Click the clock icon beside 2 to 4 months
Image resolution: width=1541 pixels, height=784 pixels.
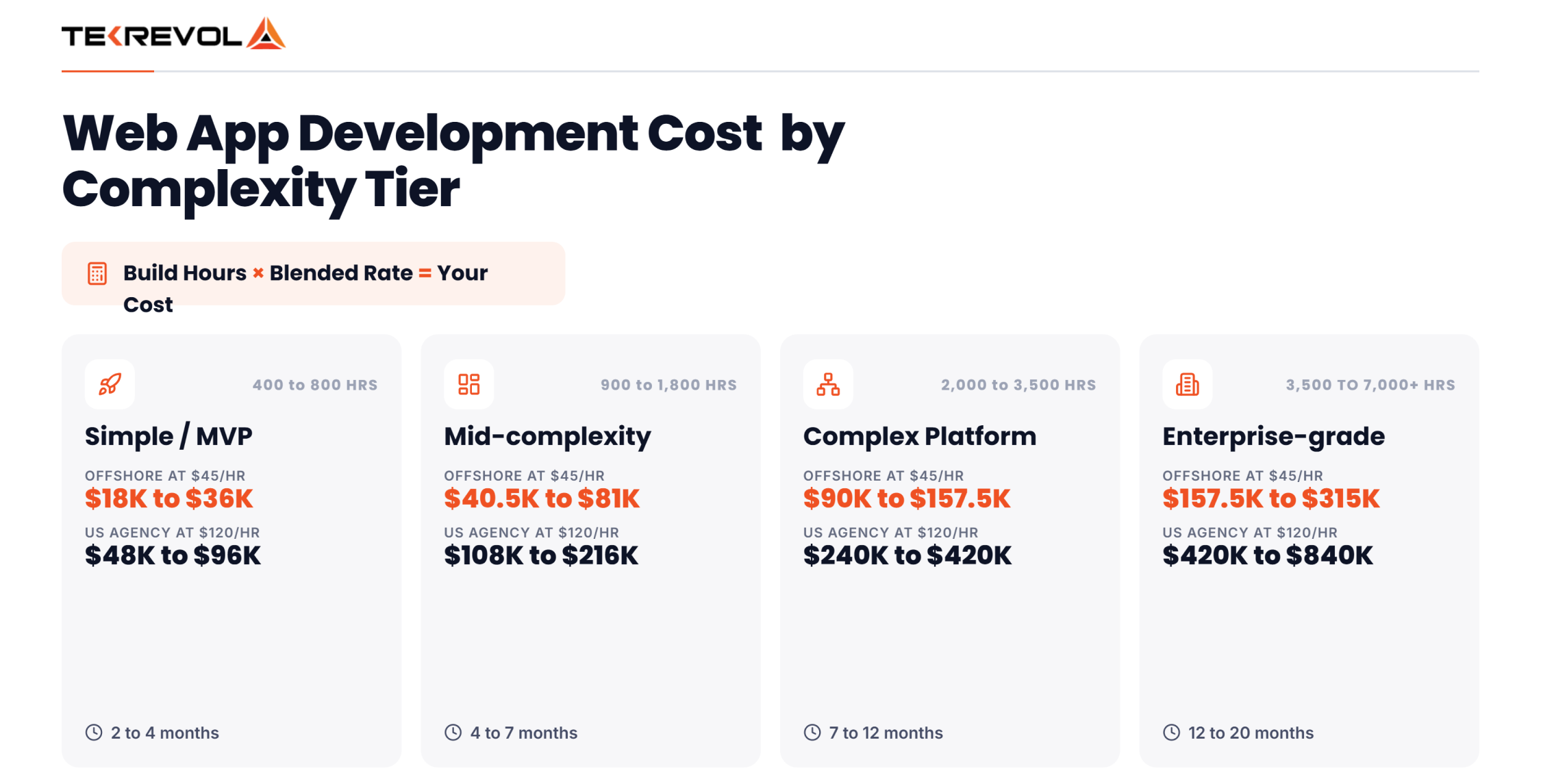pyautogui.click(x=94, y=733)
